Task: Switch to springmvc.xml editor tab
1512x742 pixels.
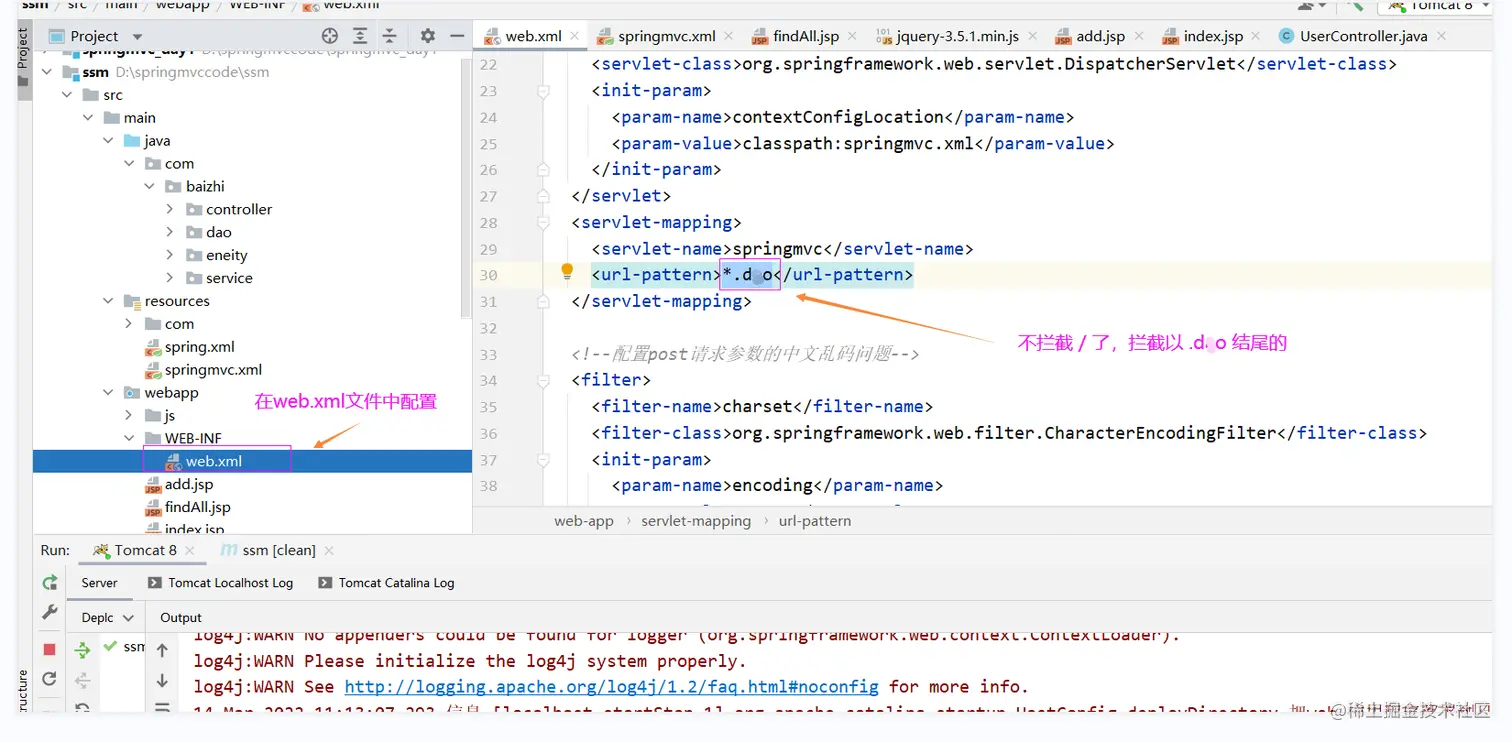Action: point(666,36)
